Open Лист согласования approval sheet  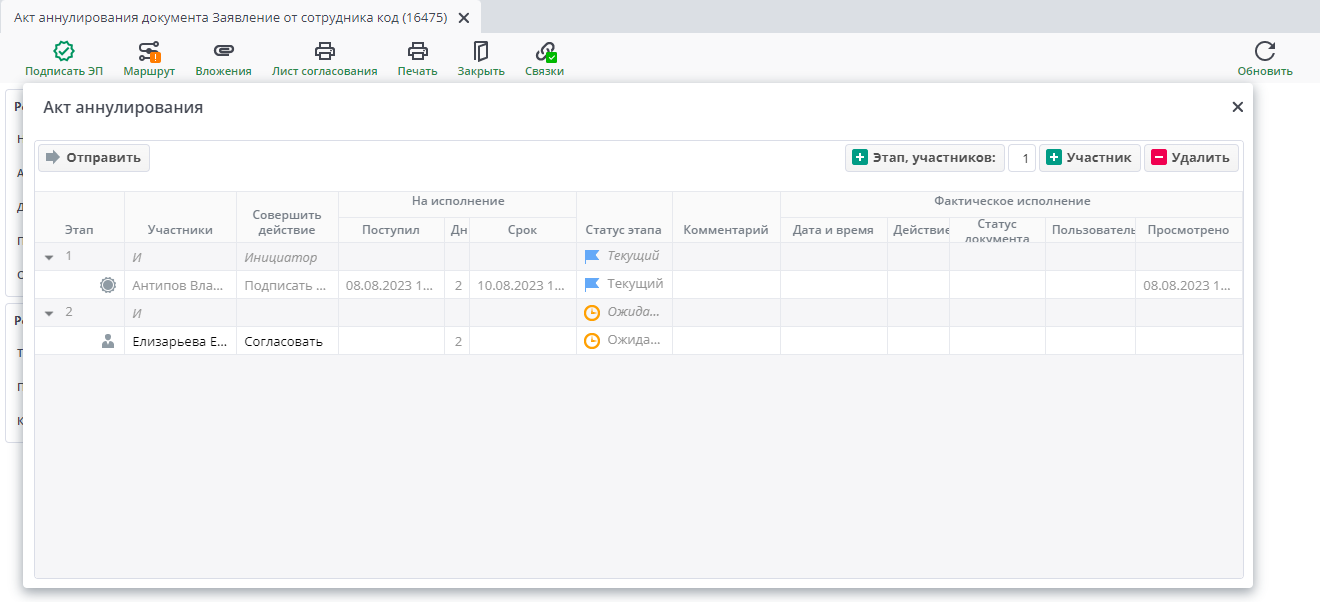(324, 52)
